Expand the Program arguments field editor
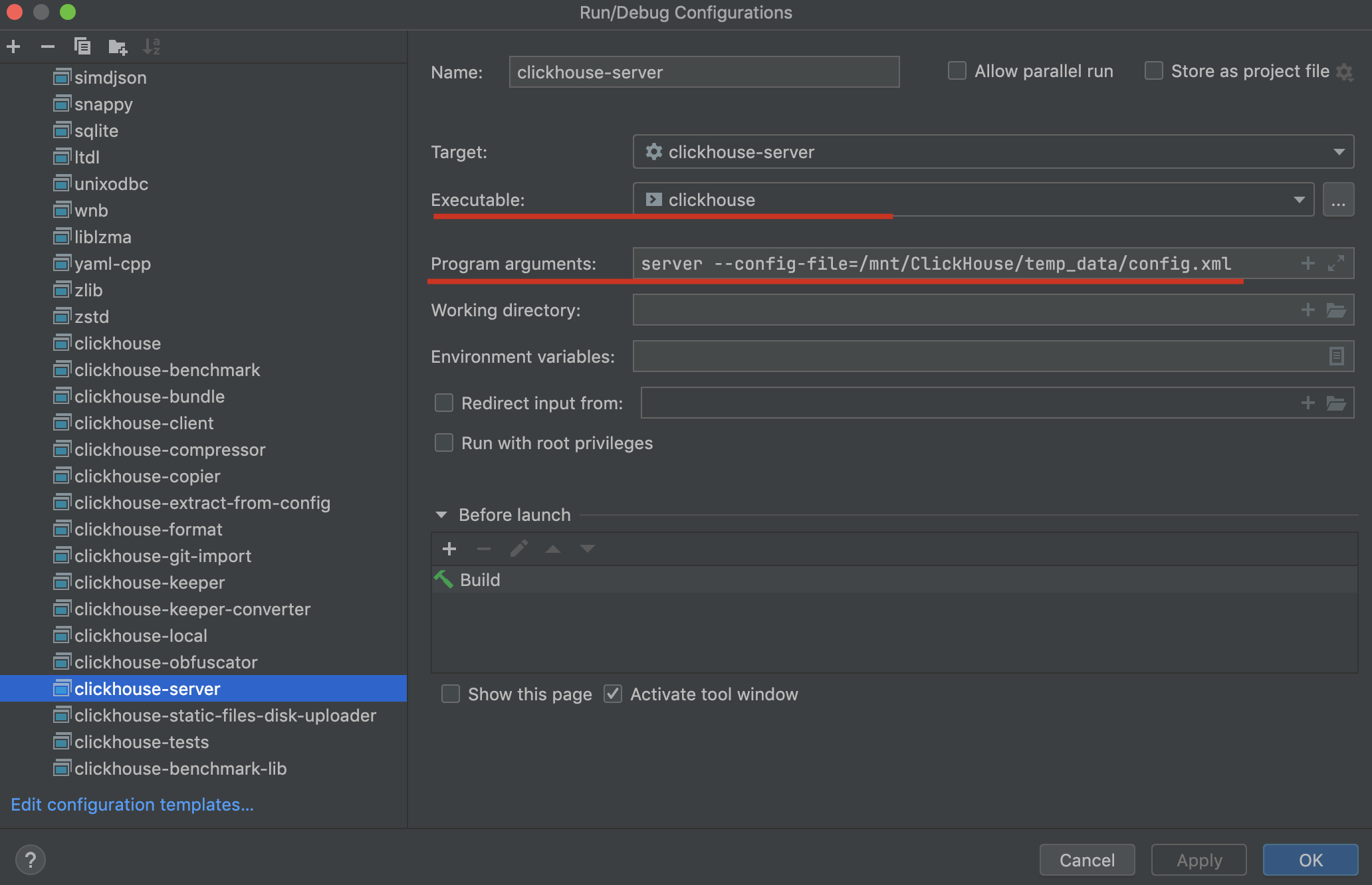 1336,264
